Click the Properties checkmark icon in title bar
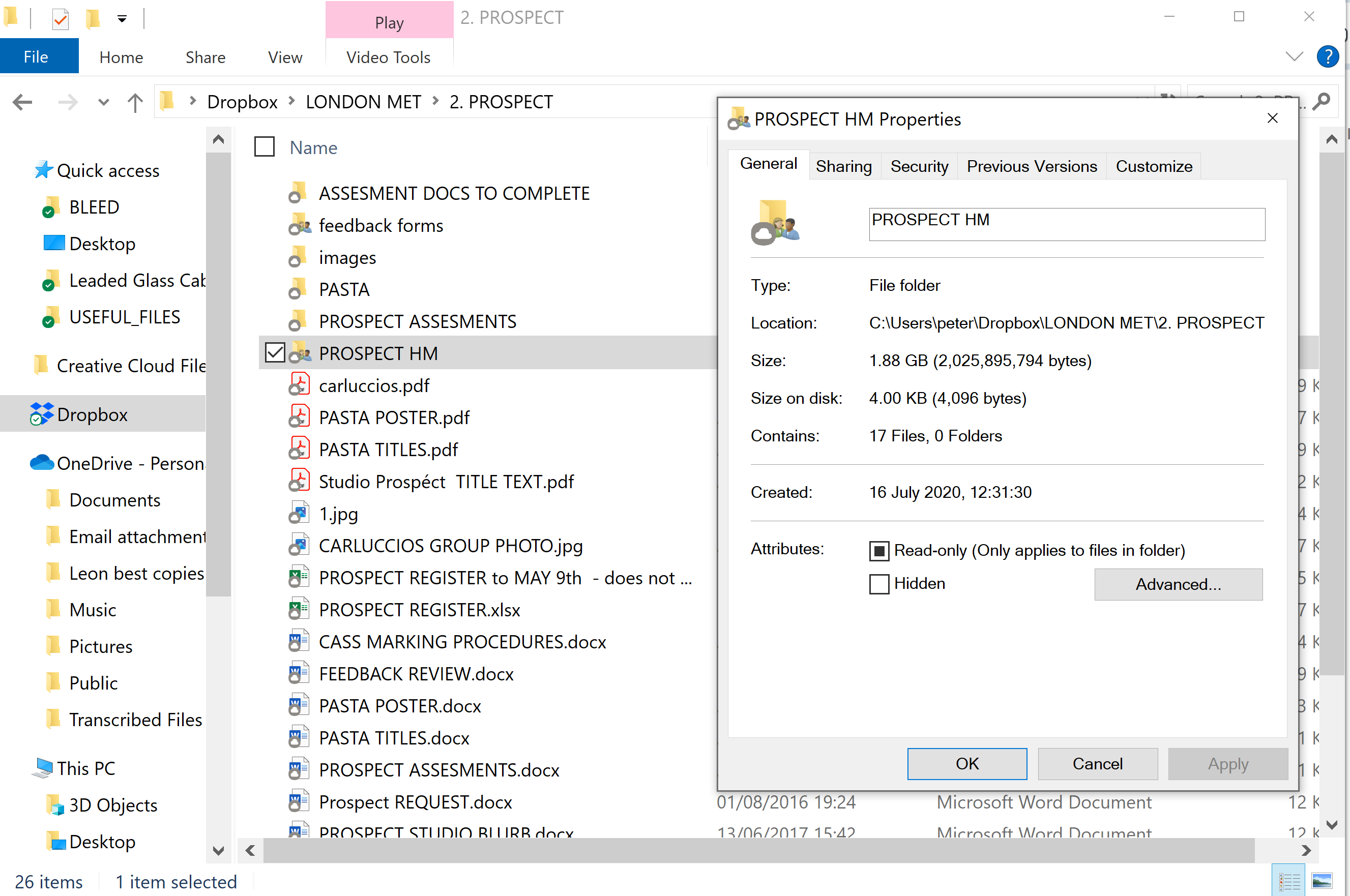The height and width of the screenshot is (896, 1350). point(61,19)
